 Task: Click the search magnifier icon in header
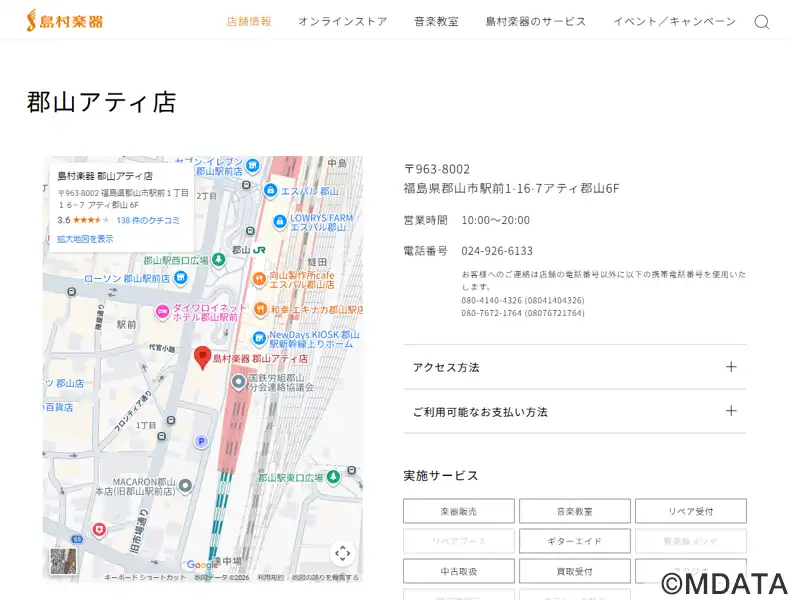[761, 21]
